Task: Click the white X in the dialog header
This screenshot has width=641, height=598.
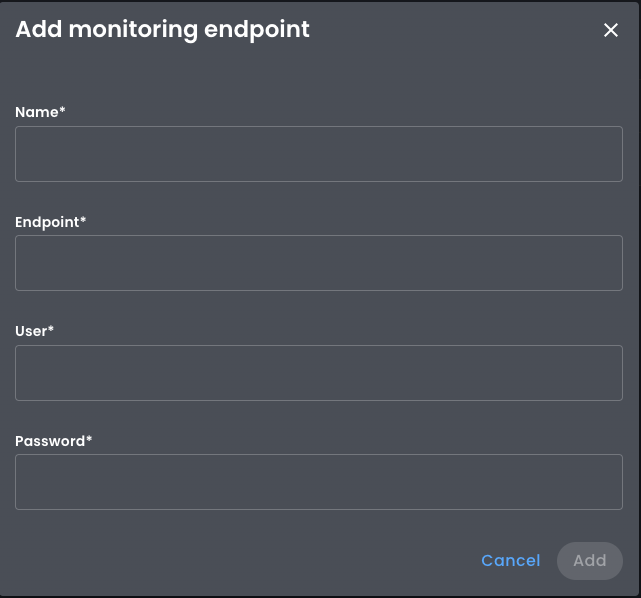Action: [611, 31]
